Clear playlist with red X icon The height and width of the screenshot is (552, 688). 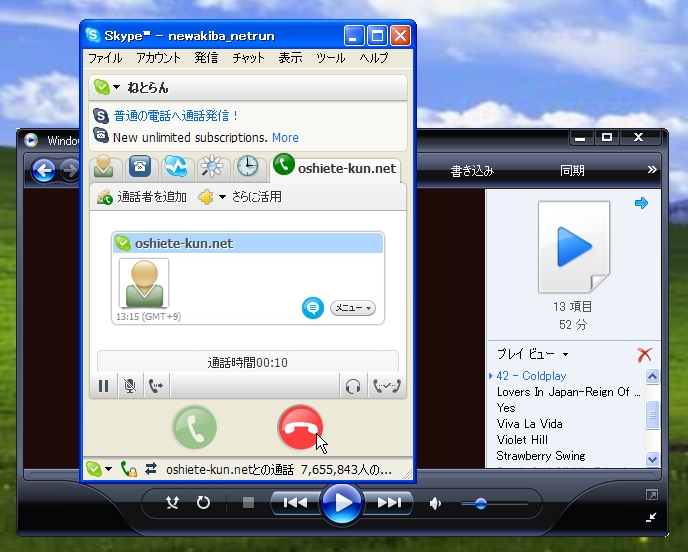pyautogui.click(x=644, y=355)
